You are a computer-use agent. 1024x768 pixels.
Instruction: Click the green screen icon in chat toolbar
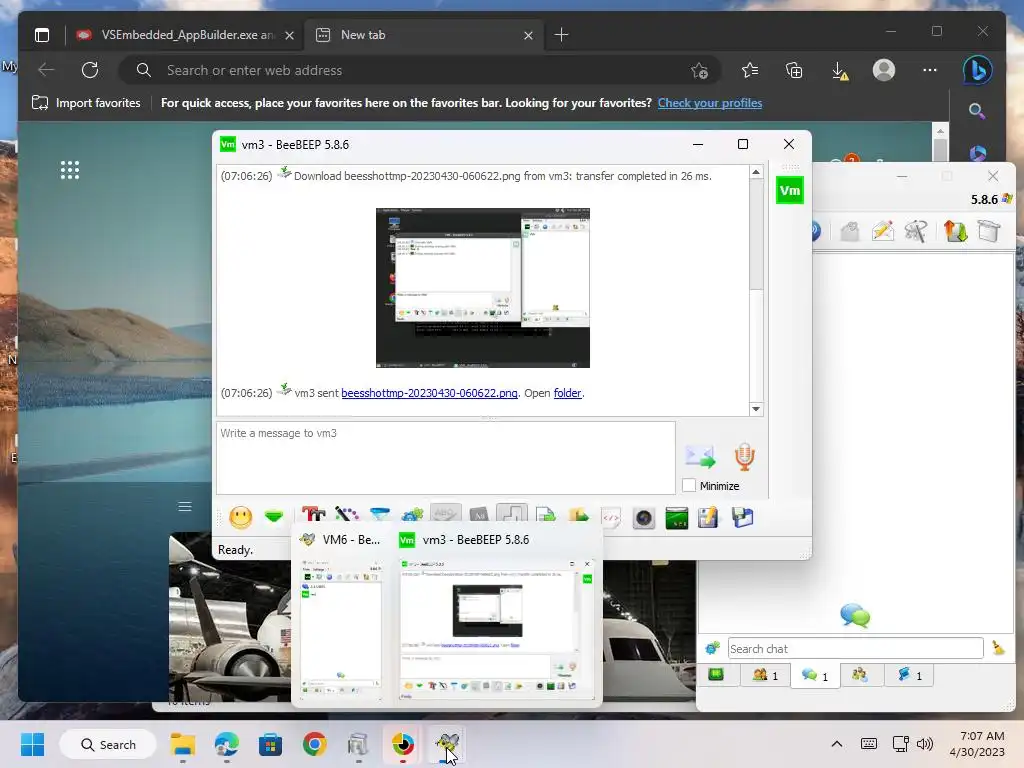click(x=677, y=518)
